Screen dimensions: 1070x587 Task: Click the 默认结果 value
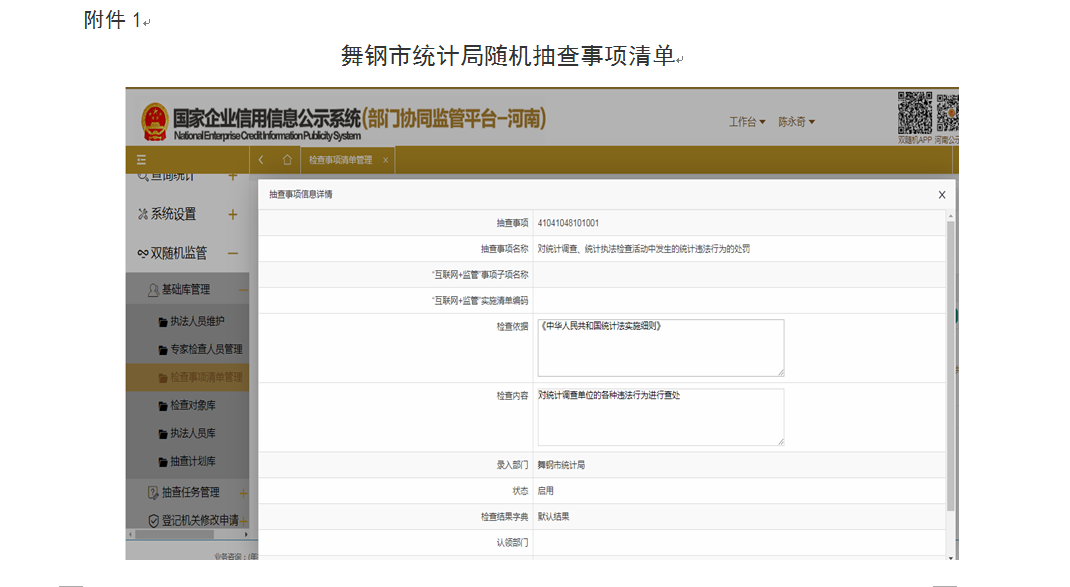553,517
